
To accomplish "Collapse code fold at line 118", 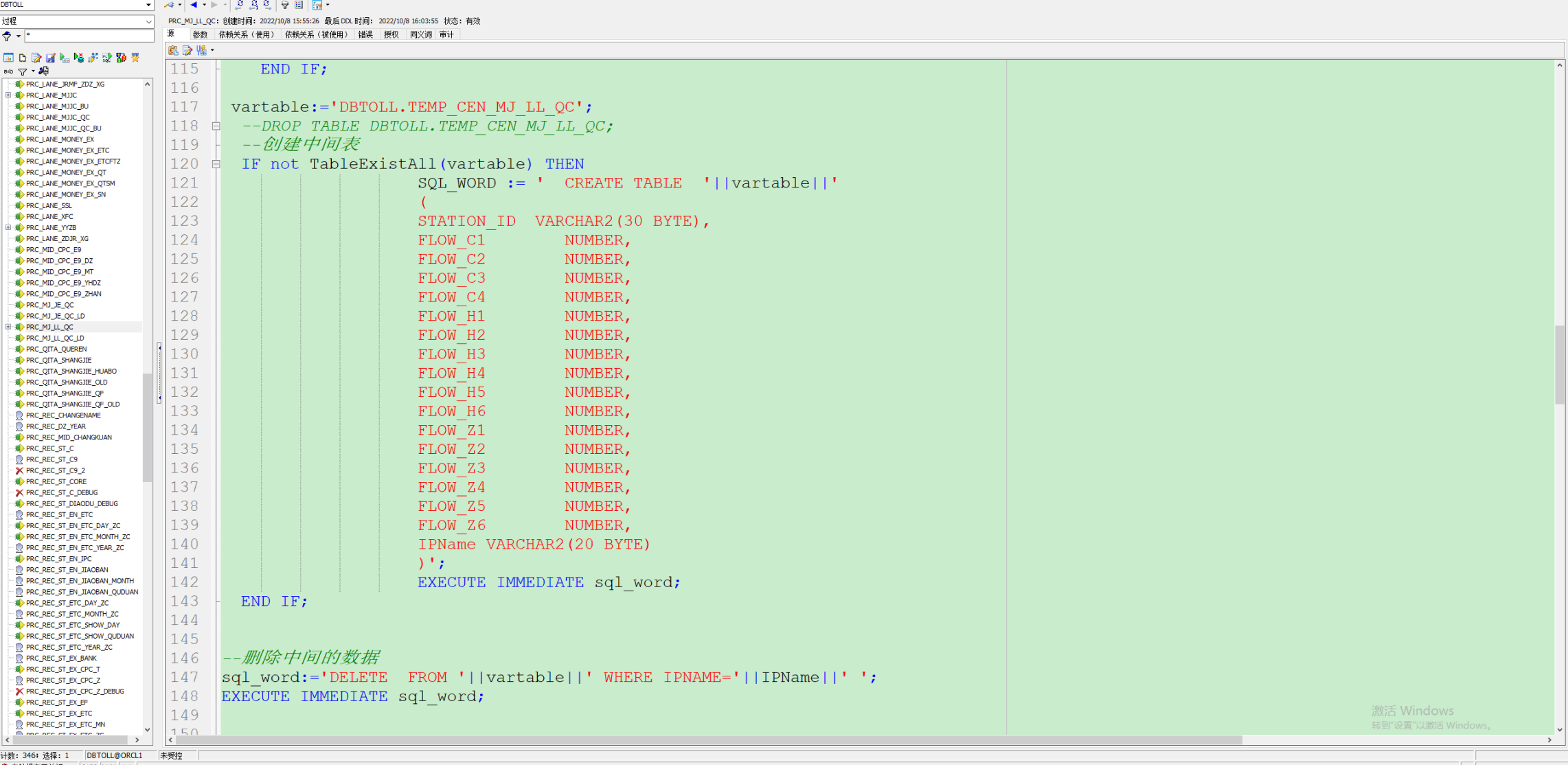I will coord(216,126).
